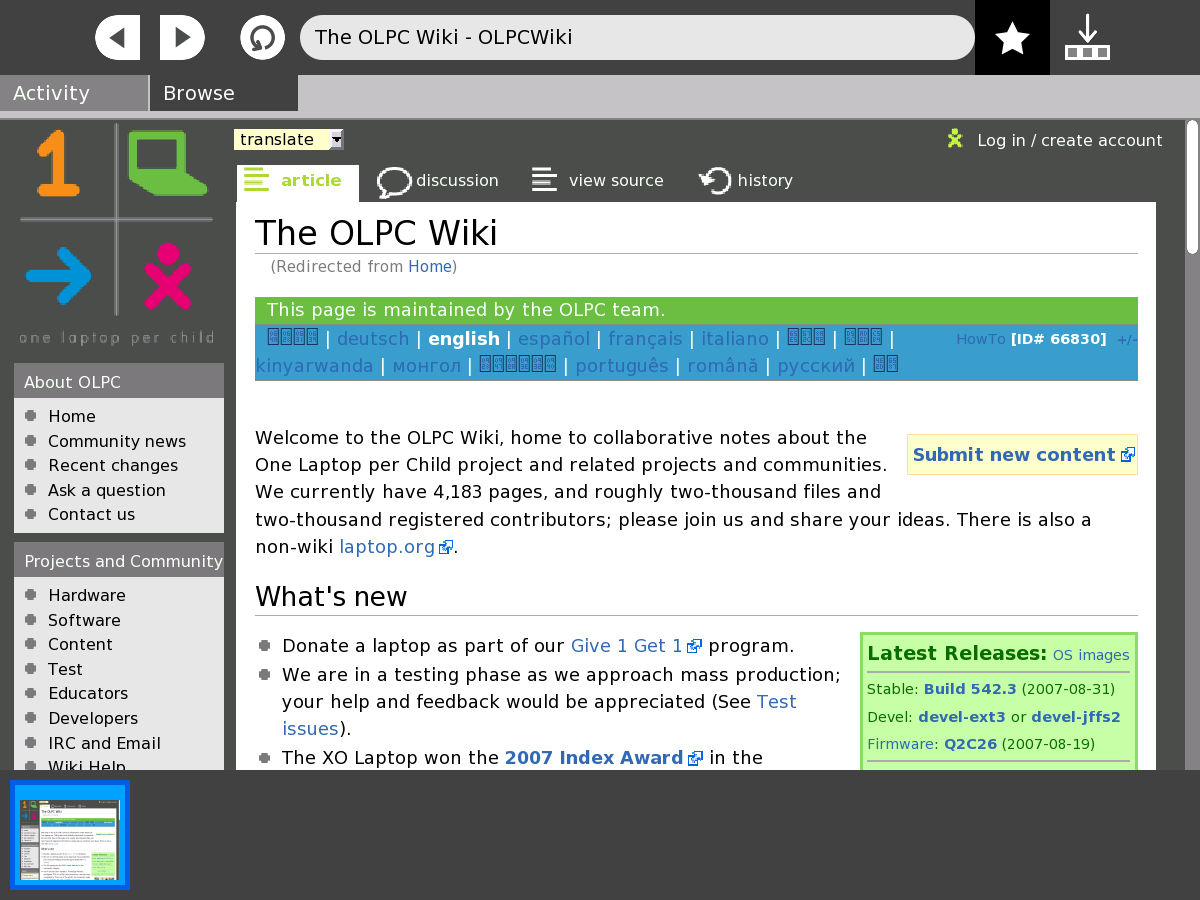Screen dimensions: 1200x900
Task: Click the discussion speech bubble icon
Action: click(x=394, y=181)
